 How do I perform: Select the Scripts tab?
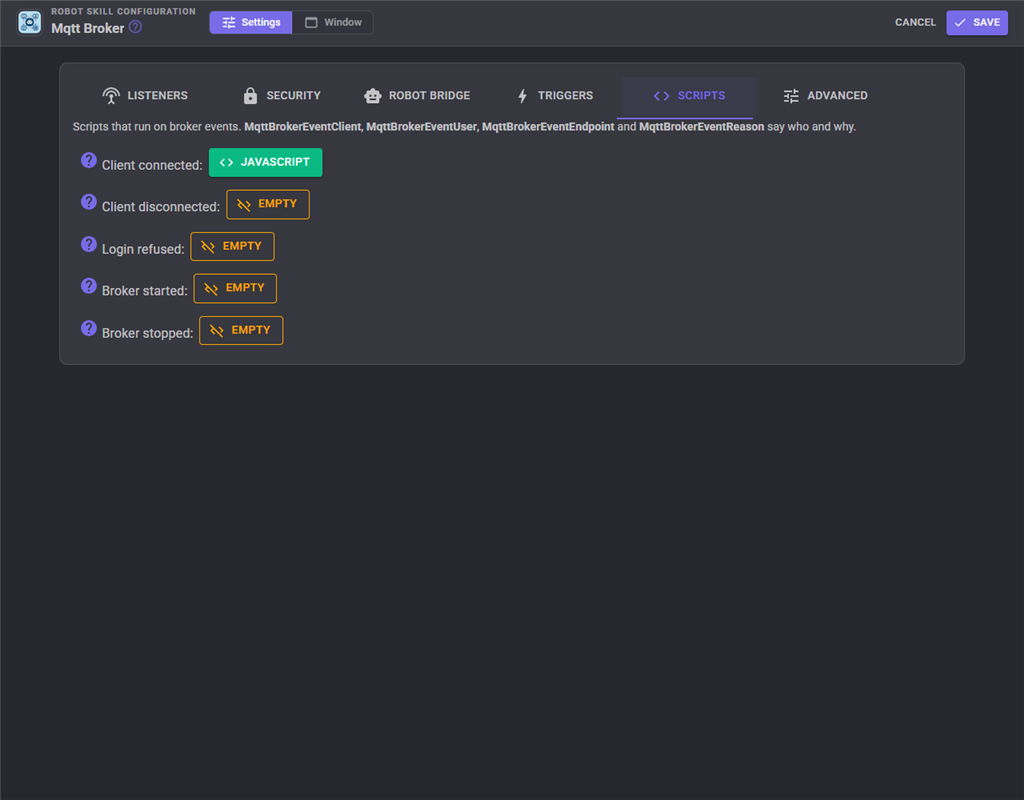pyautogui.click(x=689, y=96)
